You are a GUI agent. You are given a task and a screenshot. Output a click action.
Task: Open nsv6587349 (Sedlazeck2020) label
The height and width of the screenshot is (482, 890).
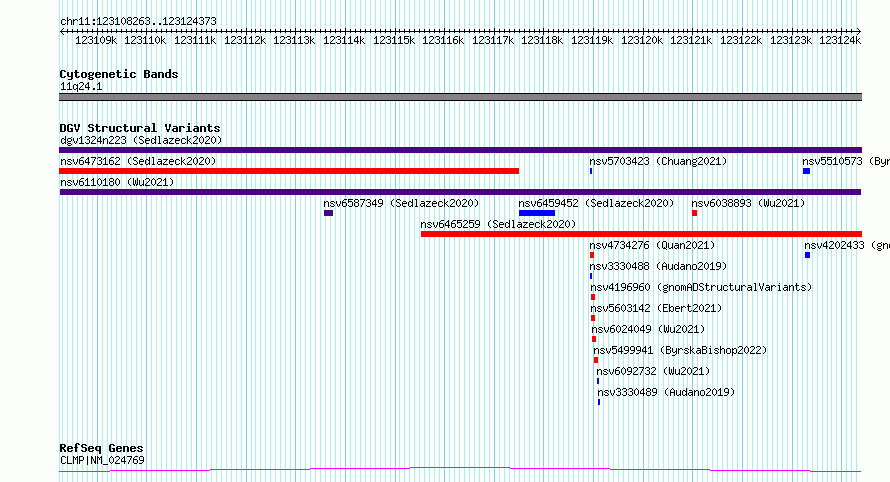tap(401, 203)
